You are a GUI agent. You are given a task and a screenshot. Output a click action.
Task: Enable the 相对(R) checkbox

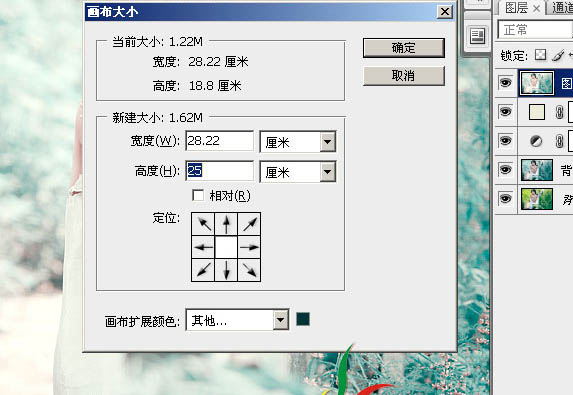point(198,195)
